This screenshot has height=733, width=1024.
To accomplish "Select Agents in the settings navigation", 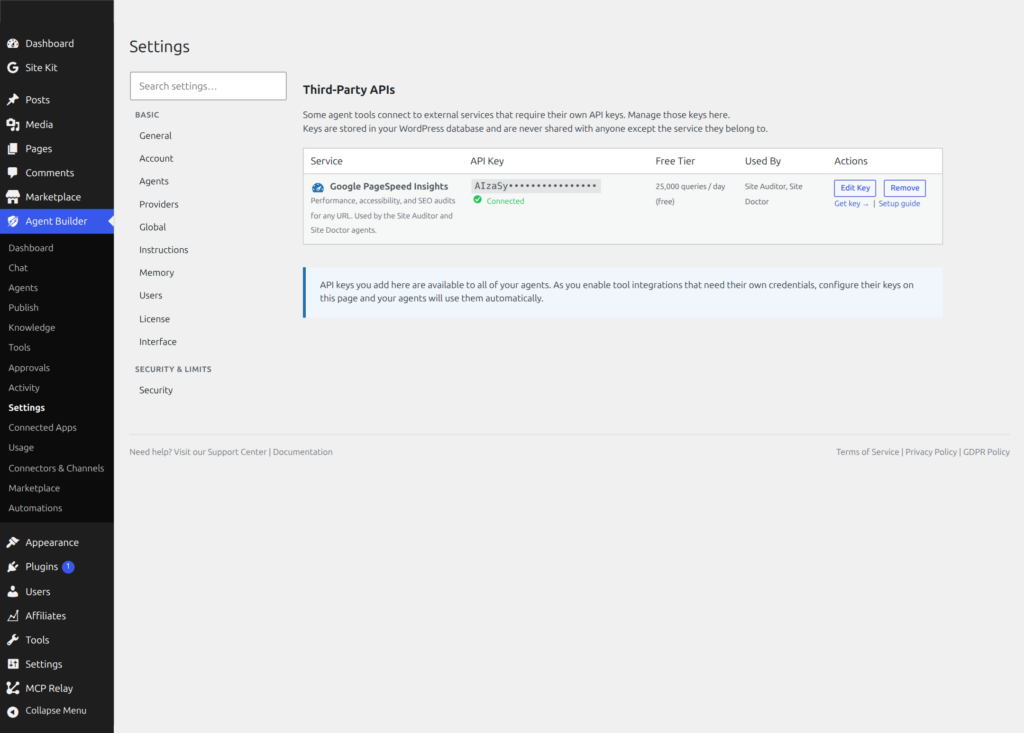I will tap(153, 182).
